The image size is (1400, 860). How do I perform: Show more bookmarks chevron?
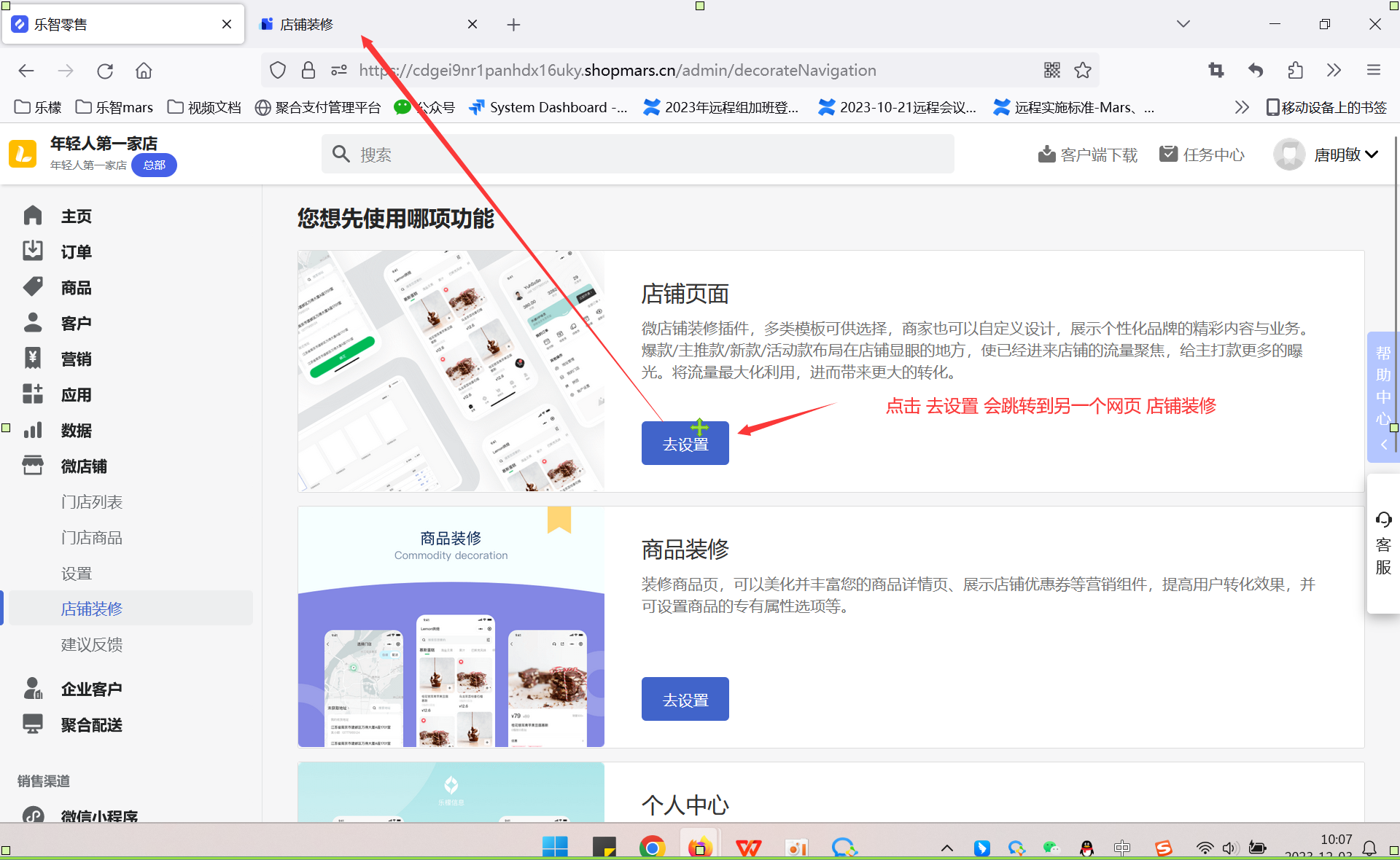point(1242,107)
